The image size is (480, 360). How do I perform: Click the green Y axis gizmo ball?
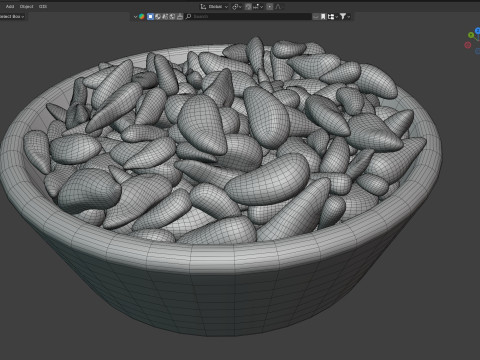471,35
